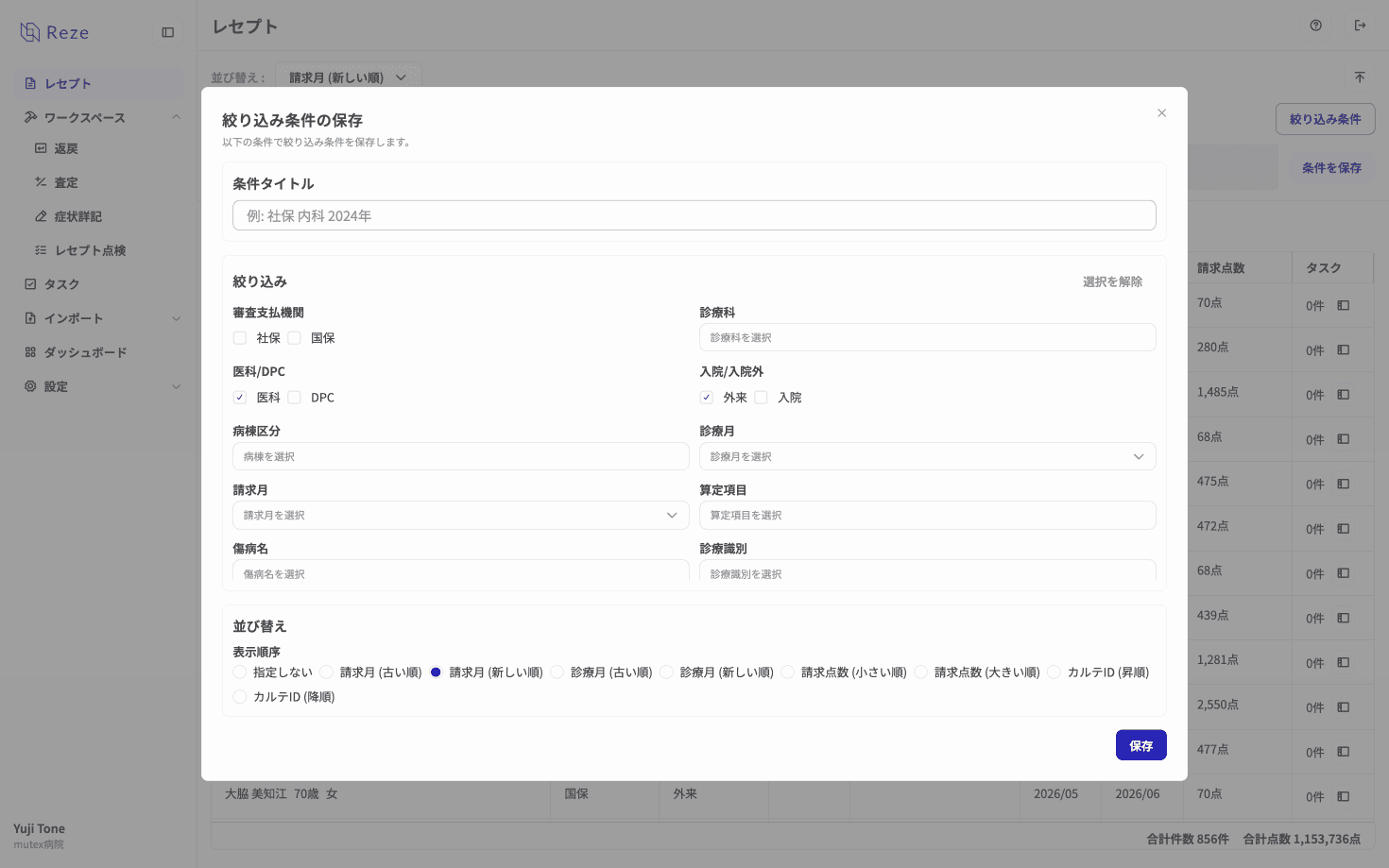
Task: Select the 指定しない radio option
Action: [240, 672]
